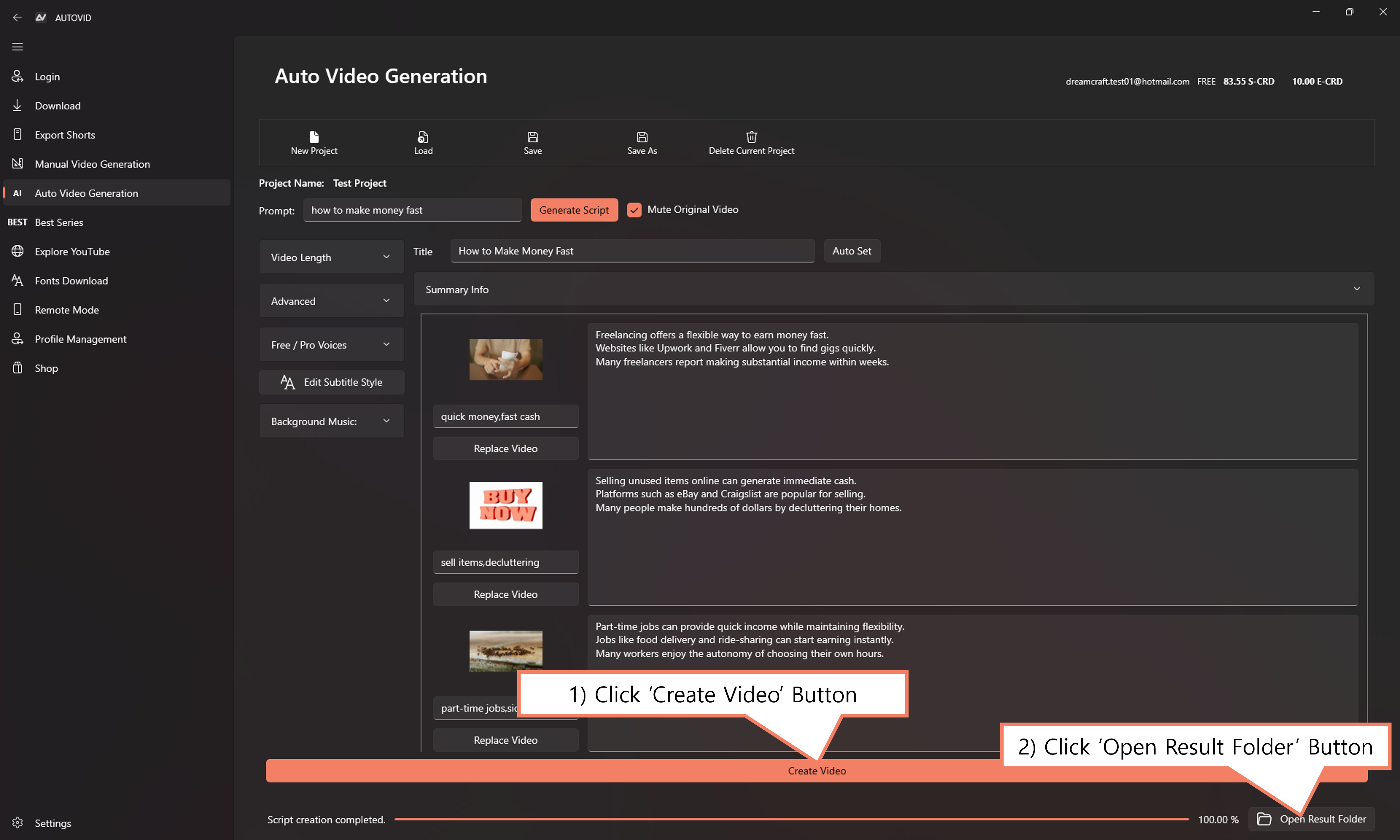Click the script creation progress bar

point(792,819)
